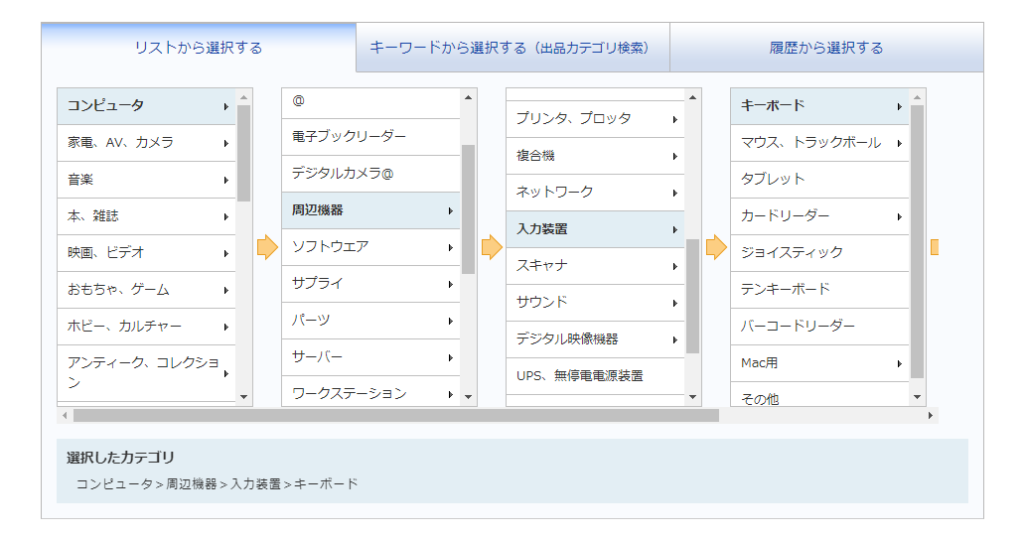This screenshot has height=538, width=1024.
Task: Expand ソフトウェア subcategory
Action: click(x=370, y=247)
